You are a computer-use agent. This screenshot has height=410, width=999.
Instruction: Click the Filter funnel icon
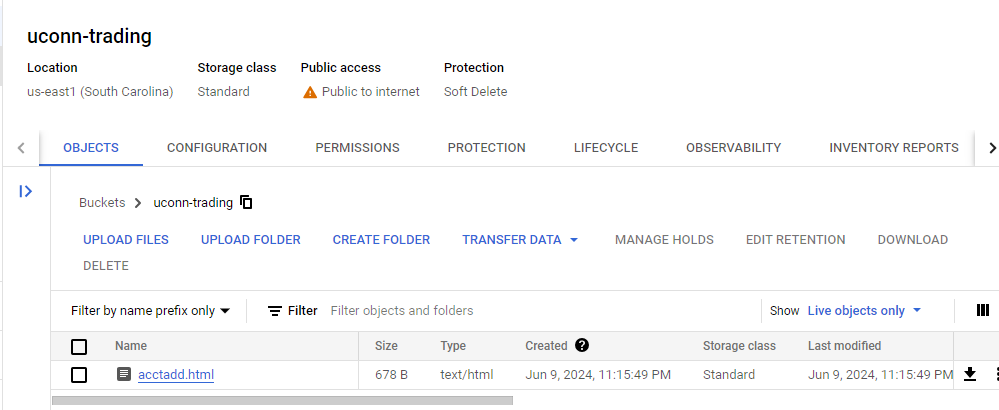(x=275, y=311)
